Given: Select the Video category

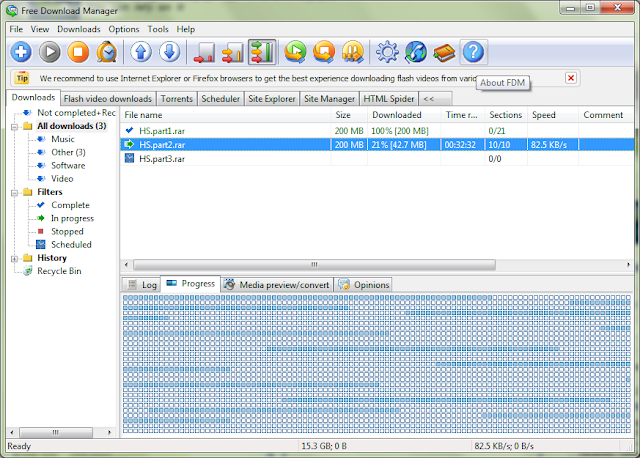Looking at the screenshot, I should click(62, 179).
